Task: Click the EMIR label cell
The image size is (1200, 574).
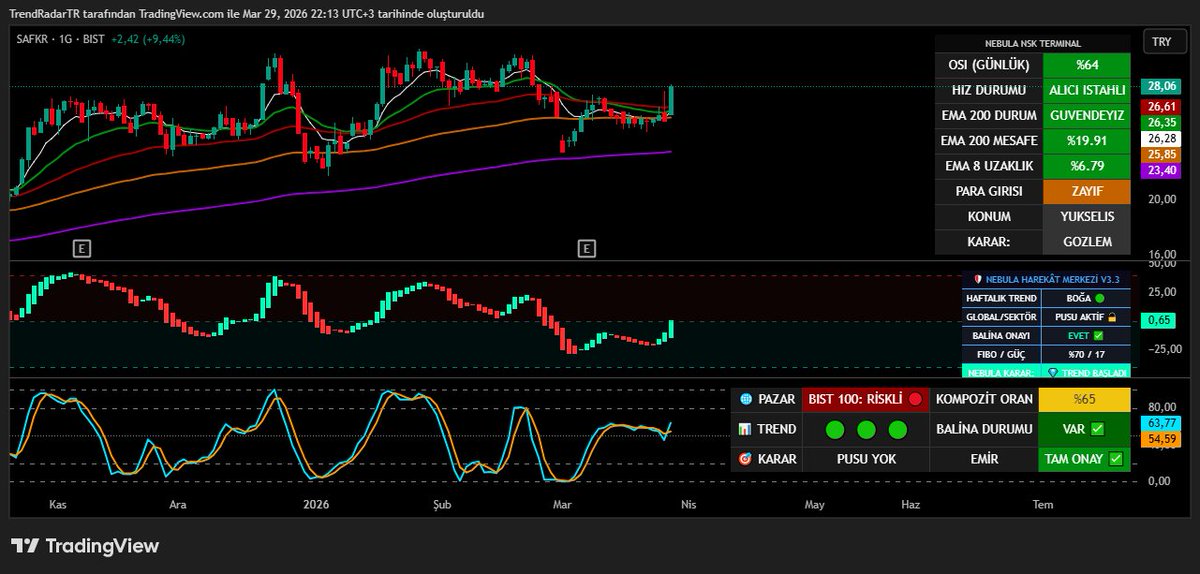Action: 984,459
